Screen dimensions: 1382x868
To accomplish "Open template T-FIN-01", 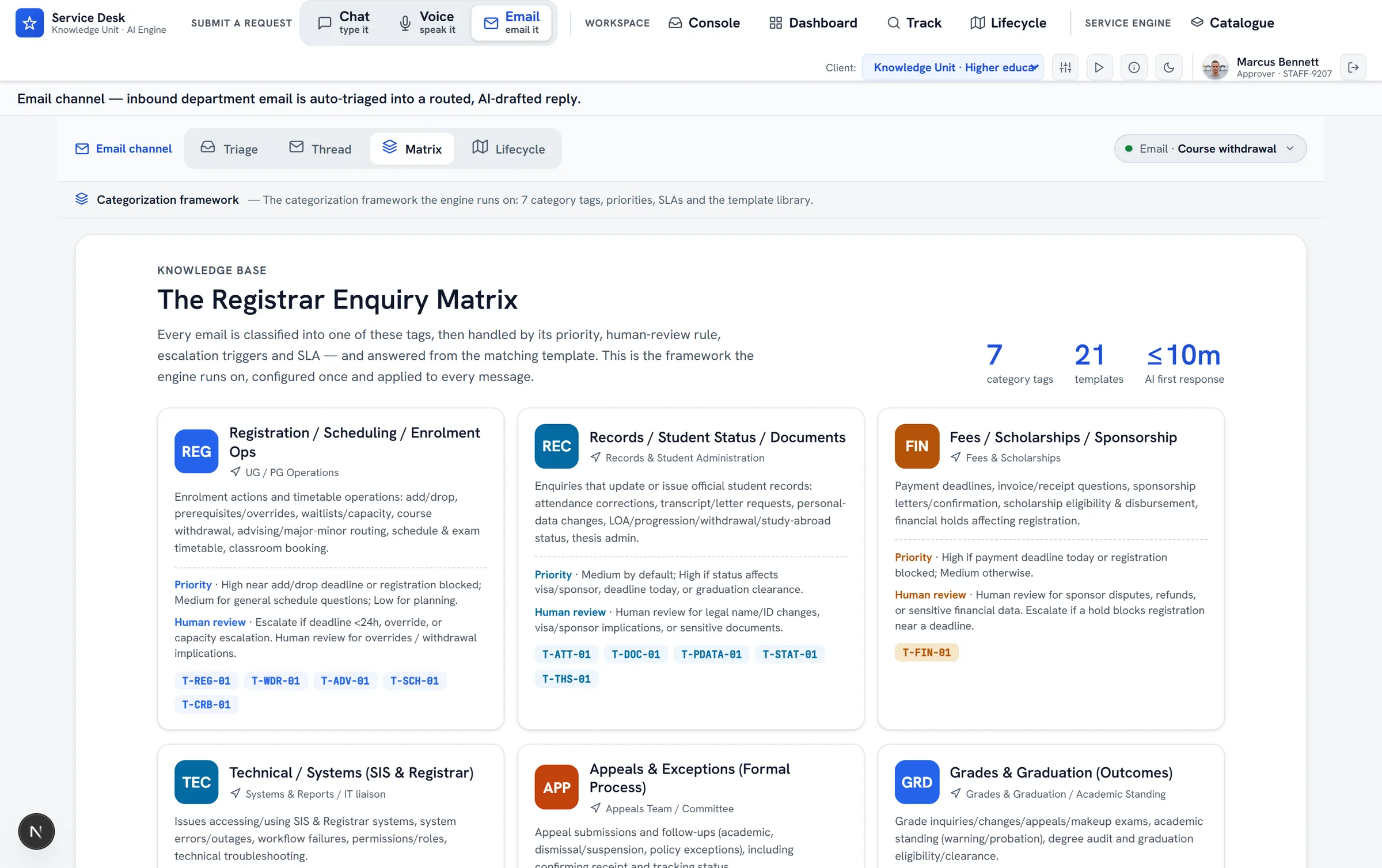I will pyautogui.click(x=927, y=652).
